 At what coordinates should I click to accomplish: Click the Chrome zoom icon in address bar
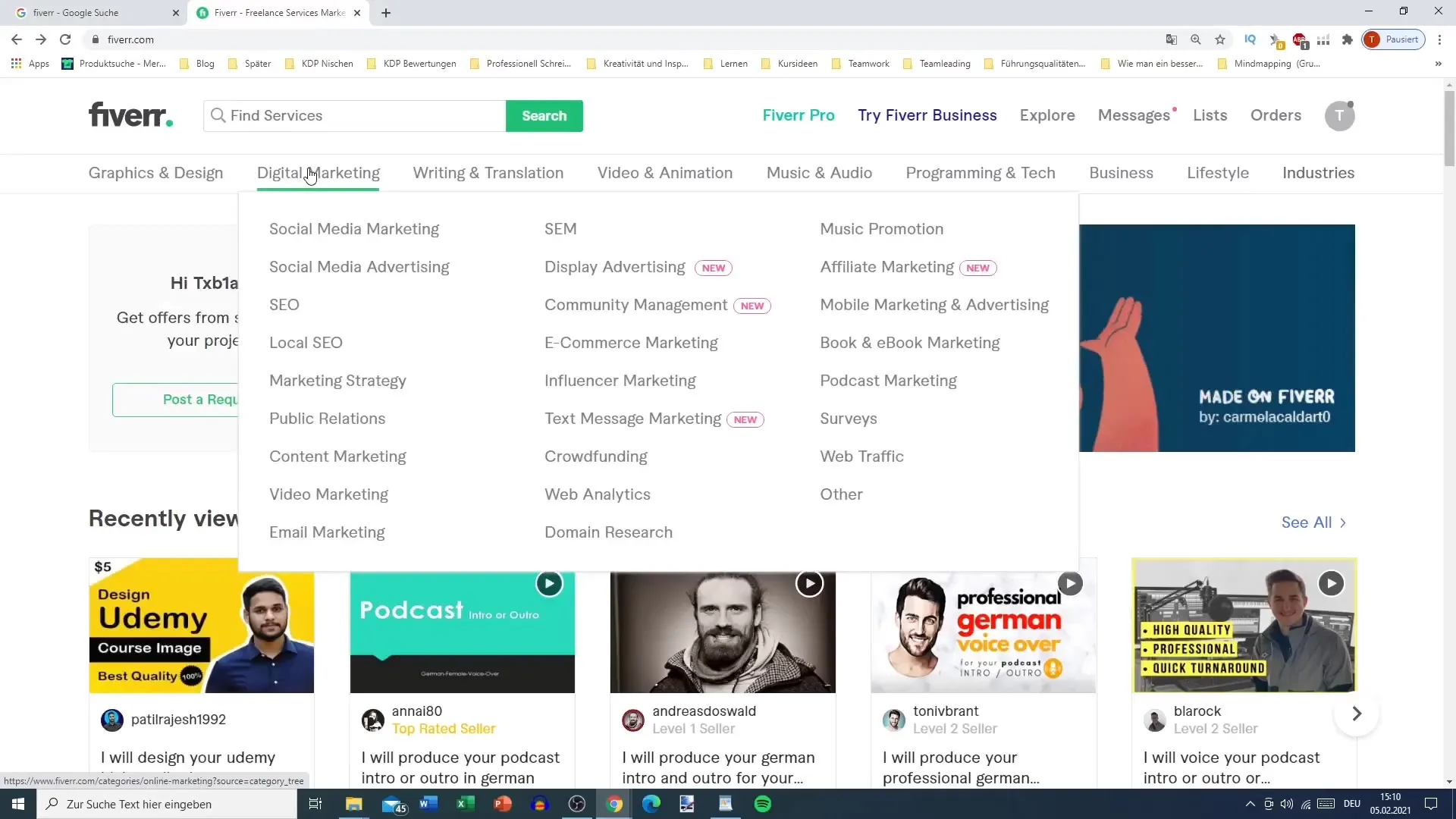tap(1196, 39)
